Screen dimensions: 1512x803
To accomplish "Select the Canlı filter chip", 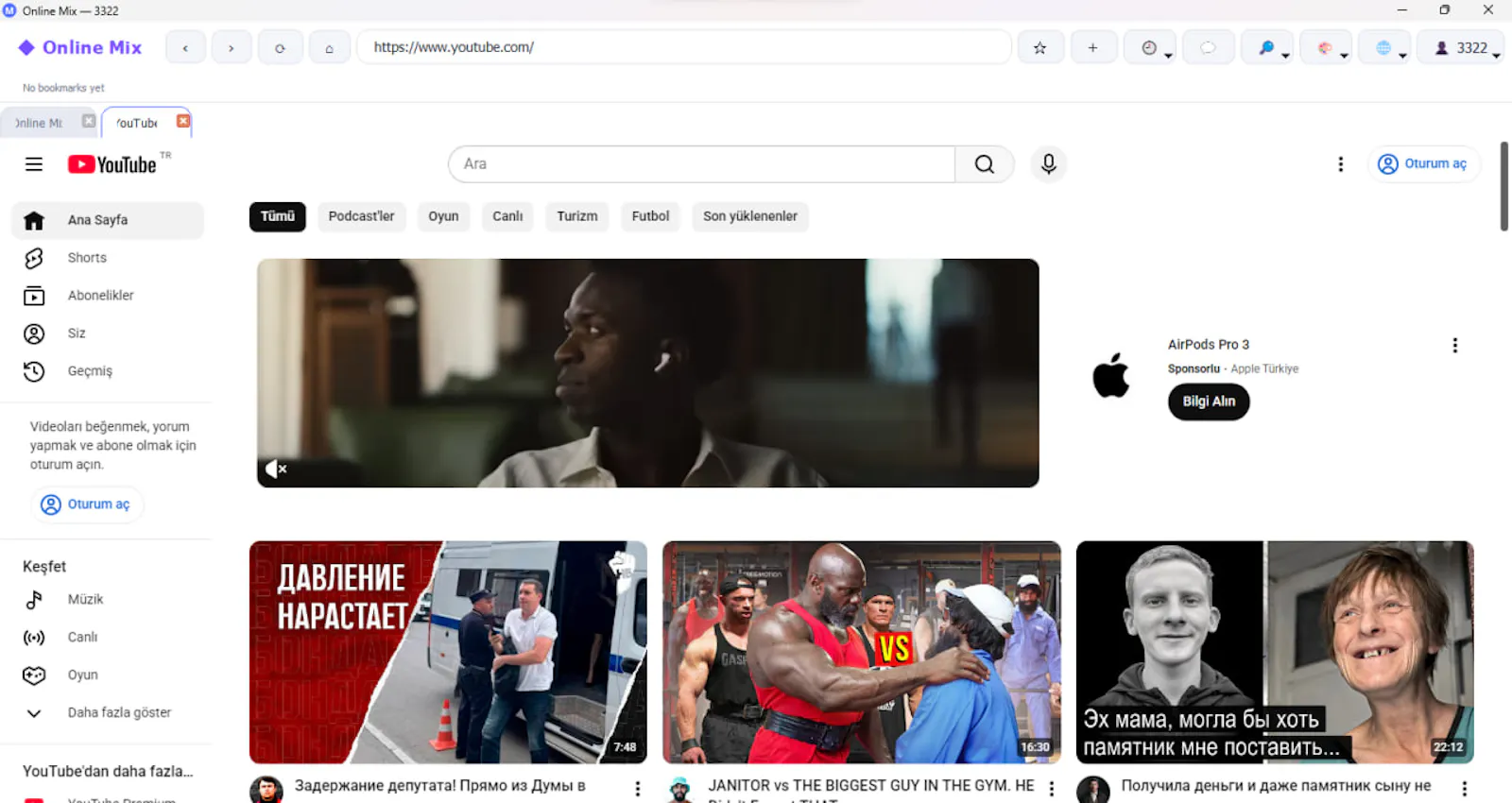I will (507, 216).
